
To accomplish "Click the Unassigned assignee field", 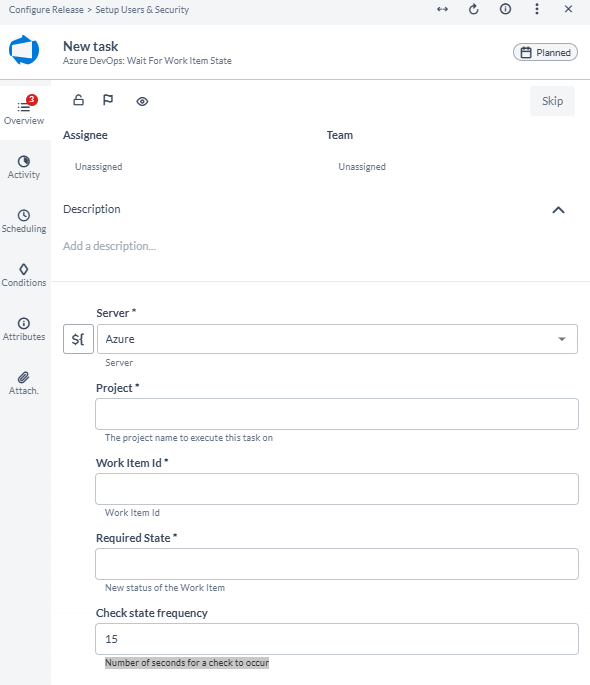I will coord(99,167).
